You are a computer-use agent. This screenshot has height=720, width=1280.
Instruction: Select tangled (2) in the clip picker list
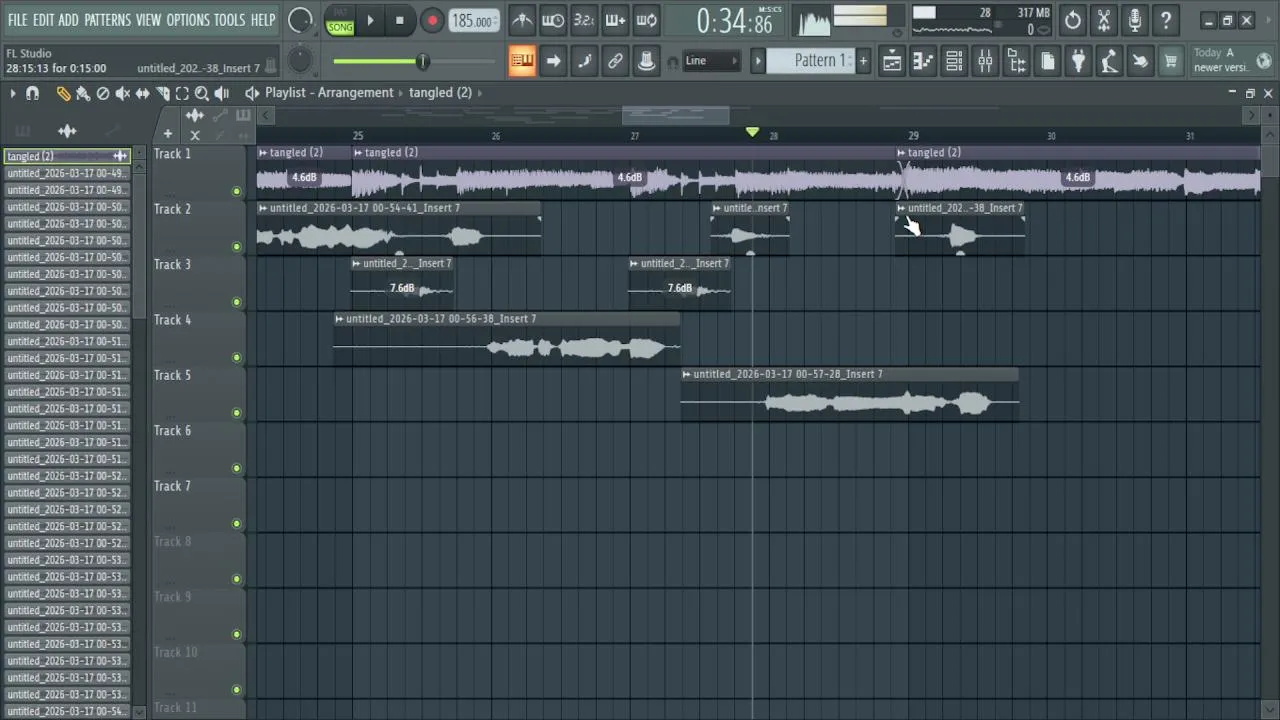[67, 156]
